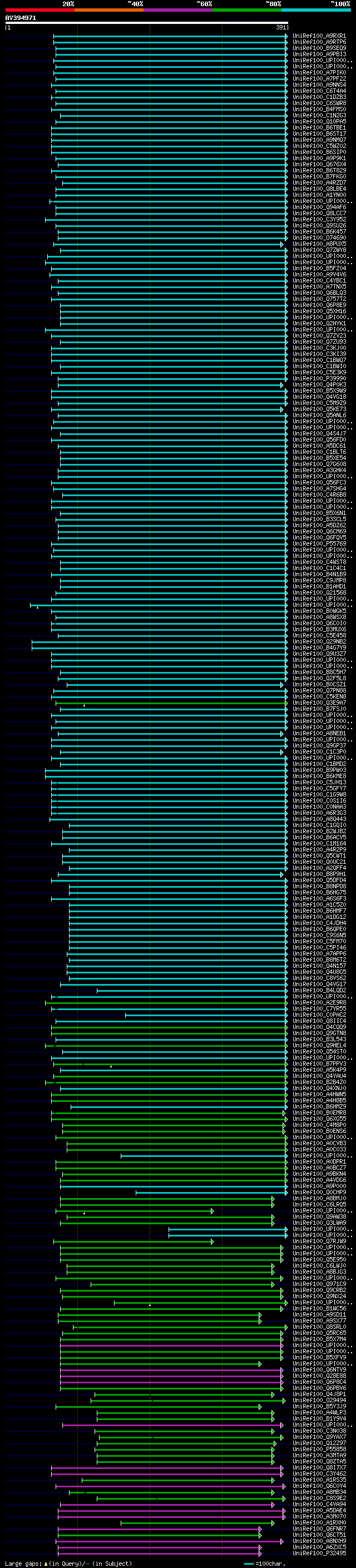Select the UniRef100_Q21568 label
The image size is (356, 1568).
coord(319,593)
